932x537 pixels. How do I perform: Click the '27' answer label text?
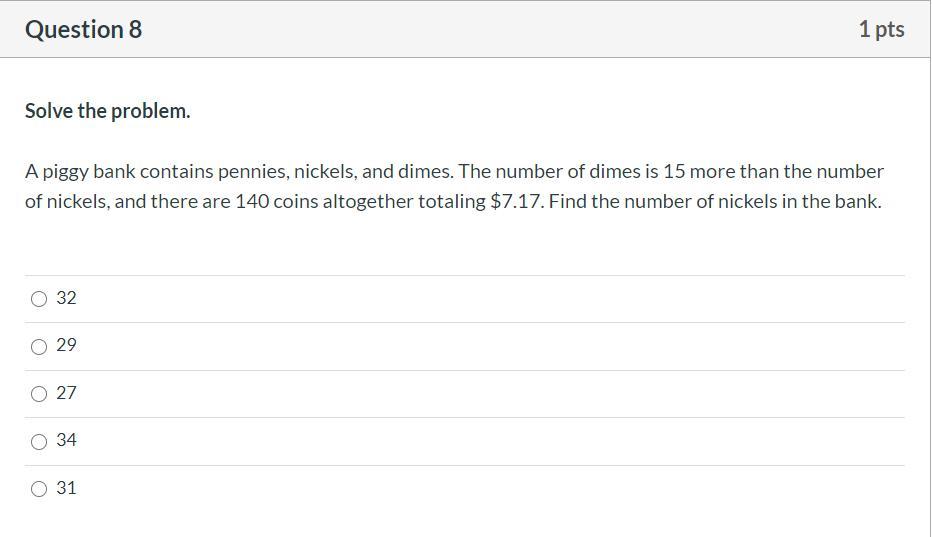pos(66,393)
